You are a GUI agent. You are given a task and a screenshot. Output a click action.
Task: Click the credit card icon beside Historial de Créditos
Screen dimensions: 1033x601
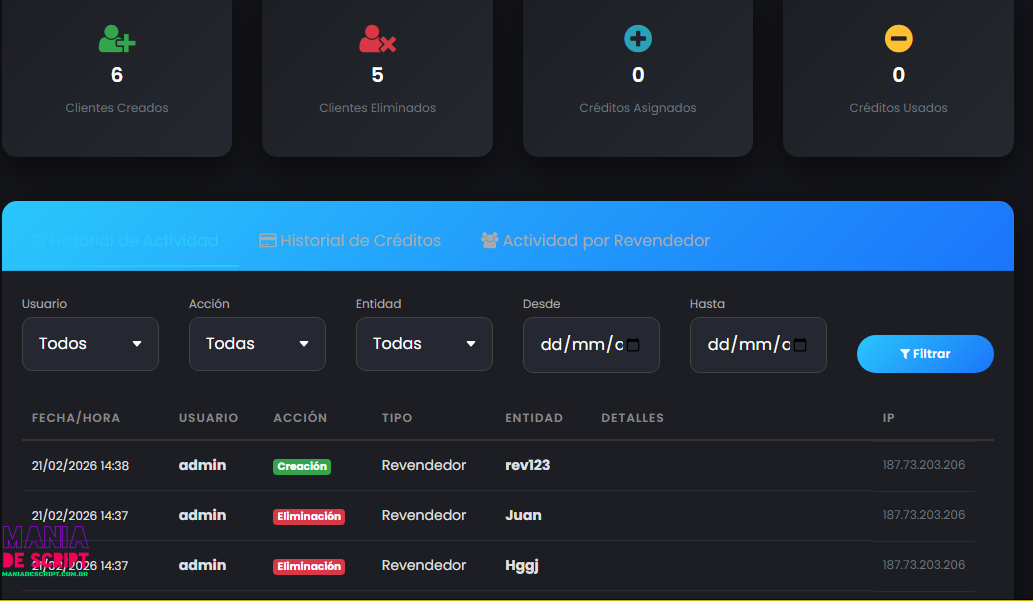(x=267, y=241)
